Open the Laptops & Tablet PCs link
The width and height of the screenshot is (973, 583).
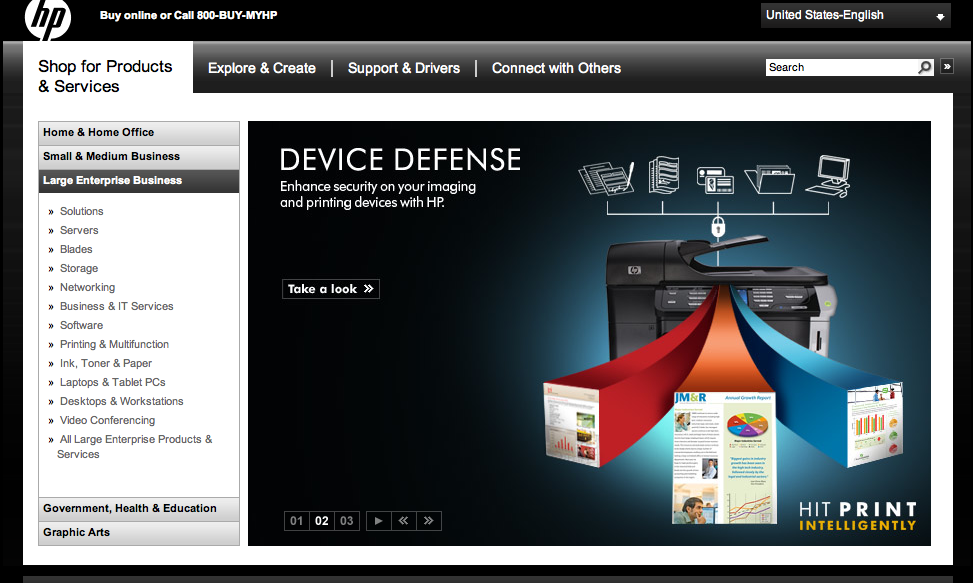(112, 383)
